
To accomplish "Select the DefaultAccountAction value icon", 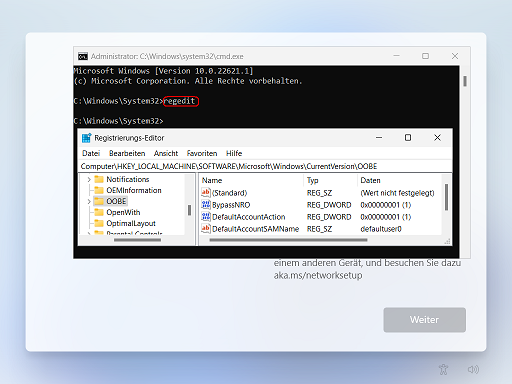I will pyautogui.click(x=206, y=217).
